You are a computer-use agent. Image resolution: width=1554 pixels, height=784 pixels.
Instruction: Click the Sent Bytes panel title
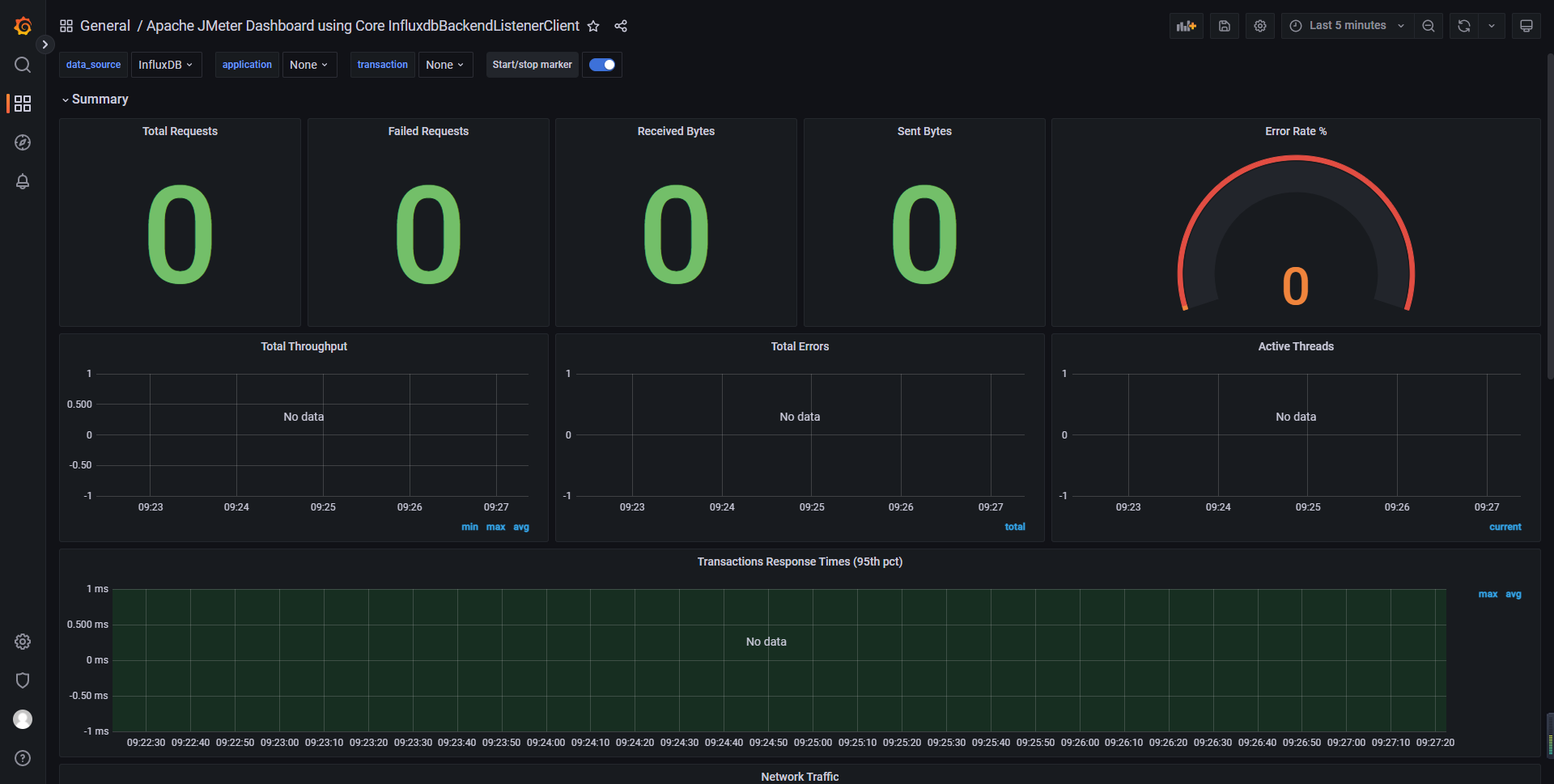tap(924, 131)
